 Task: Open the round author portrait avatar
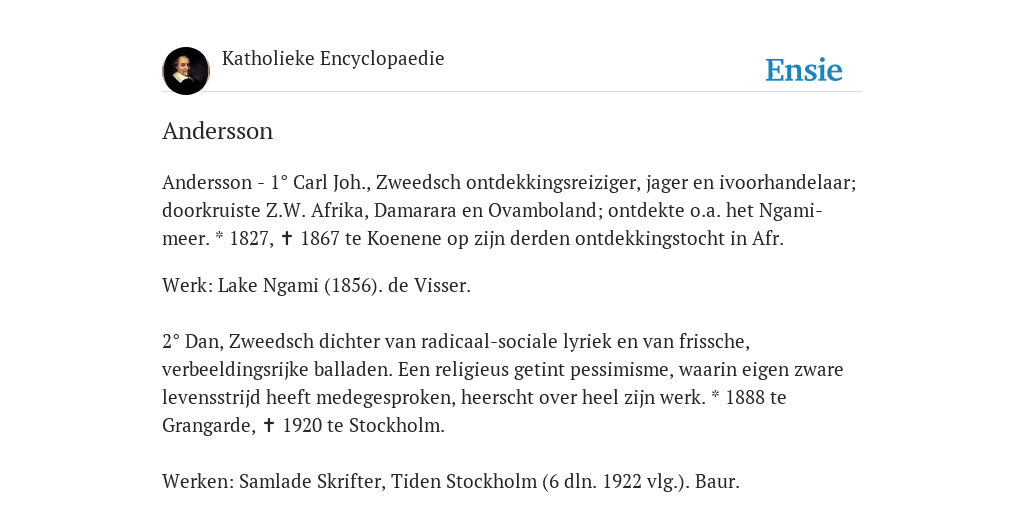tap(186, 71)
